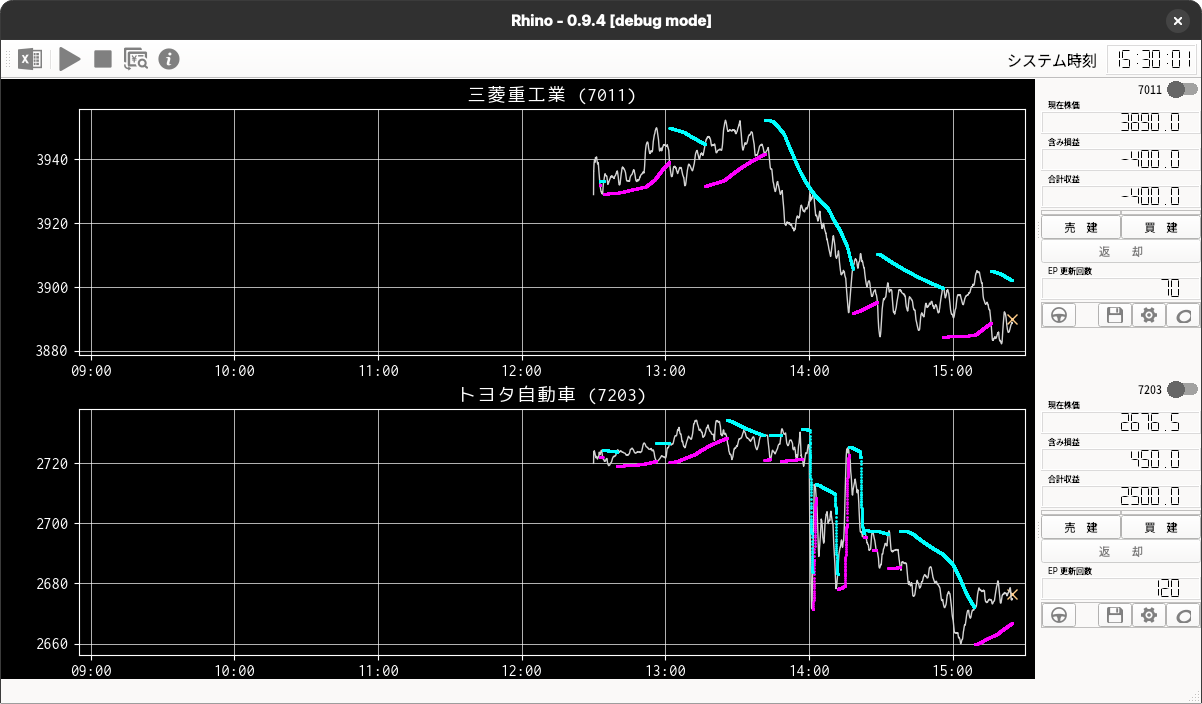Click 買建 button for 7011

(1160, 227)
